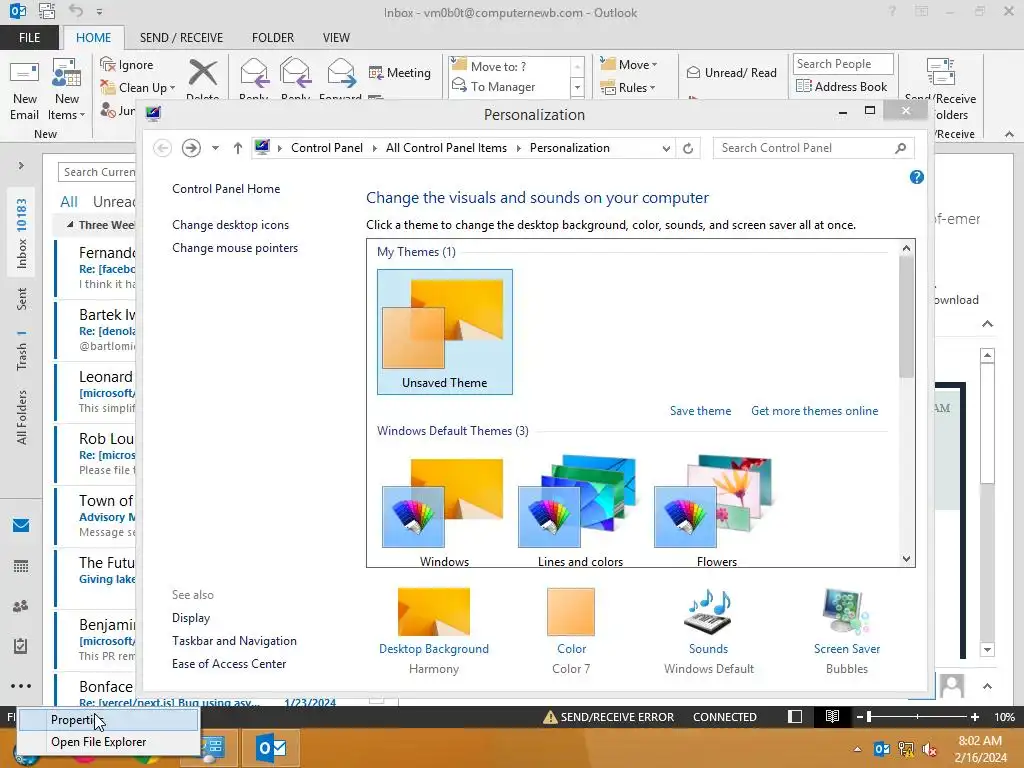Click the Save theme link
This screenshot has width=1024, height=768.
tap(700, 411)
